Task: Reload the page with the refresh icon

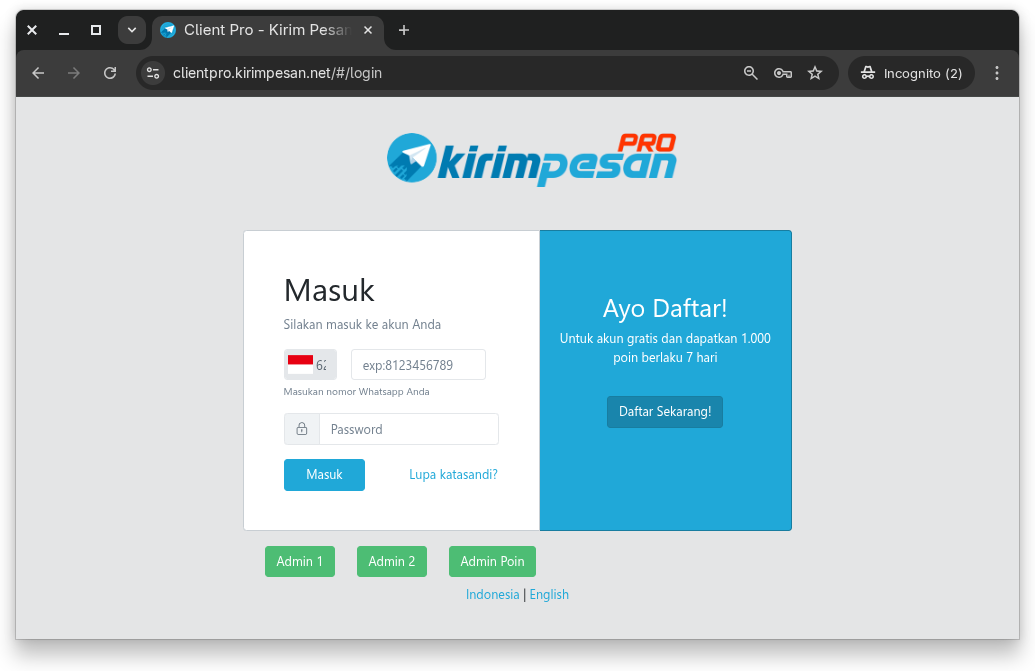Action: pyautogui.click(x=110, y=73)
